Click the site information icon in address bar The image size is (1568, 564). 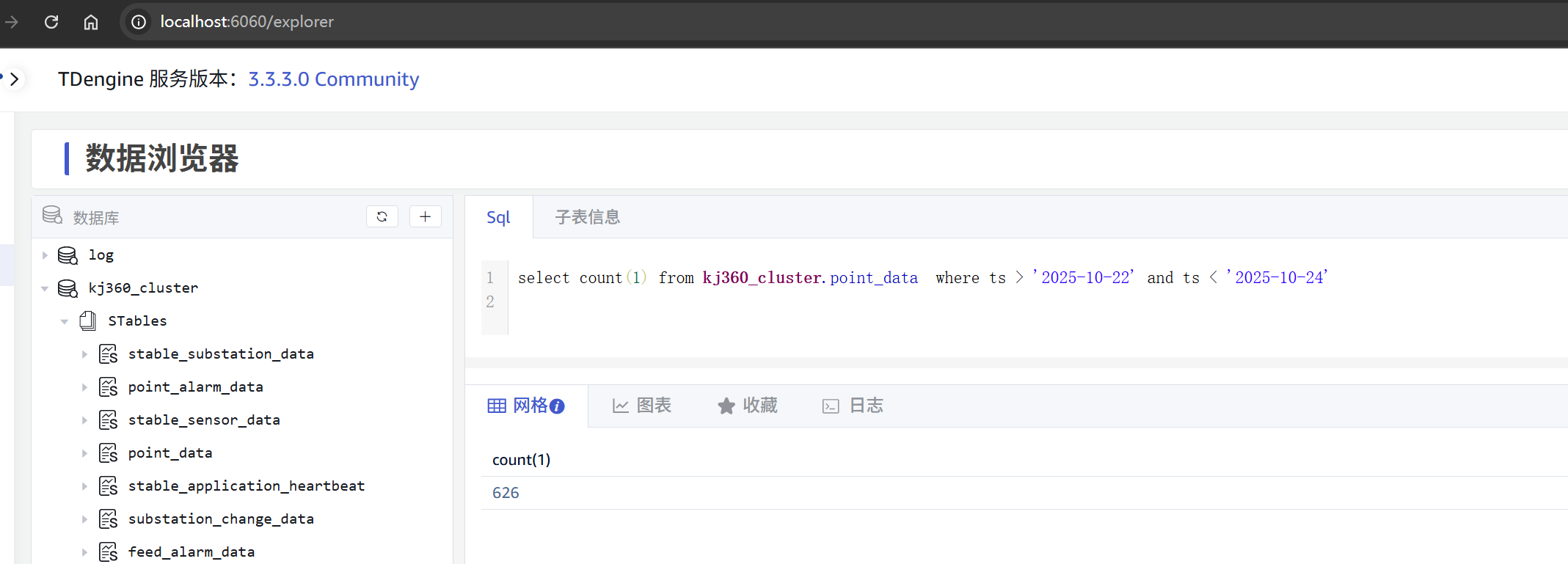(139, 22)
